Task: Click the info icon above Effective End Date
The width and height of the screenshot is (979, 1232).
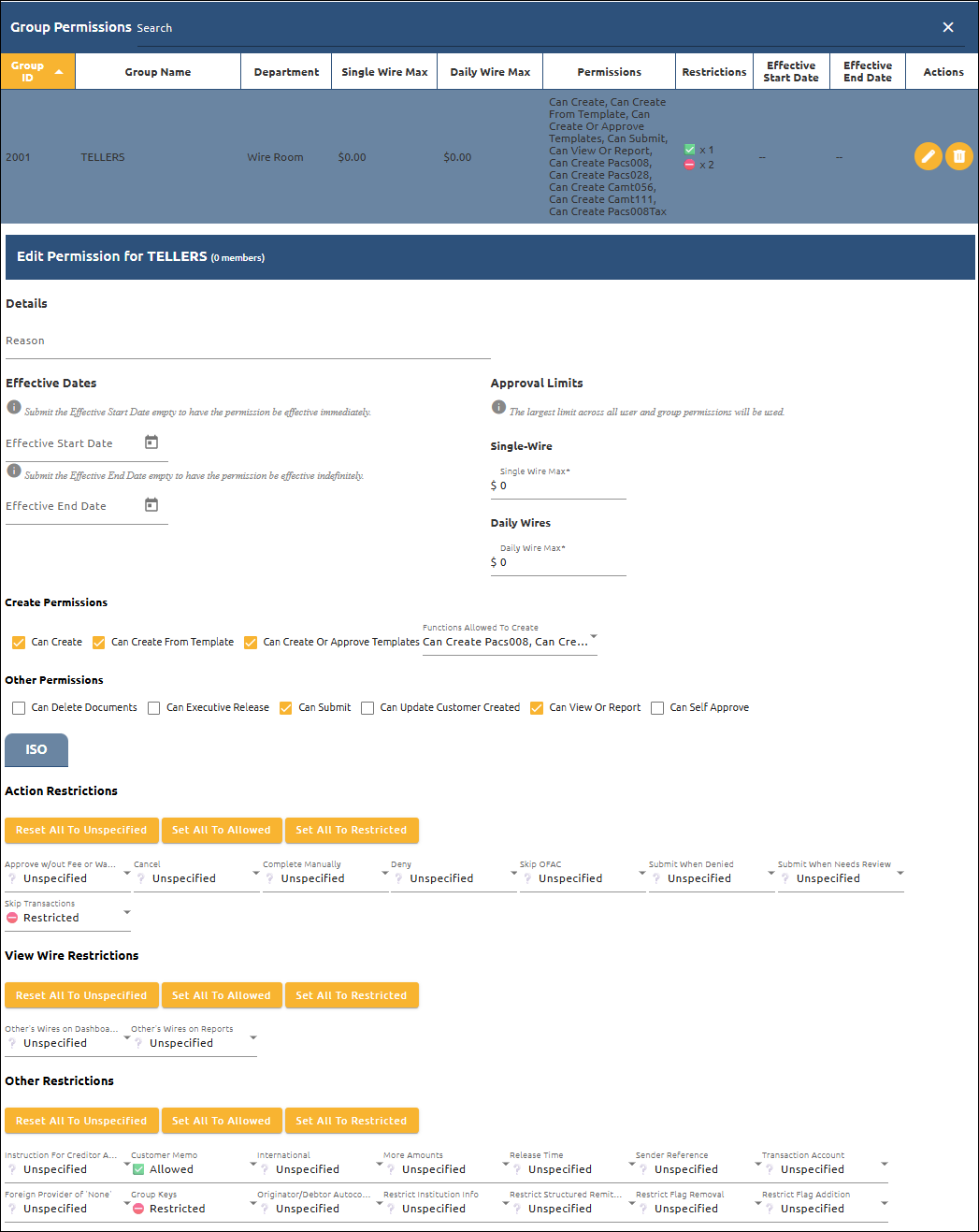Action: 14,471
